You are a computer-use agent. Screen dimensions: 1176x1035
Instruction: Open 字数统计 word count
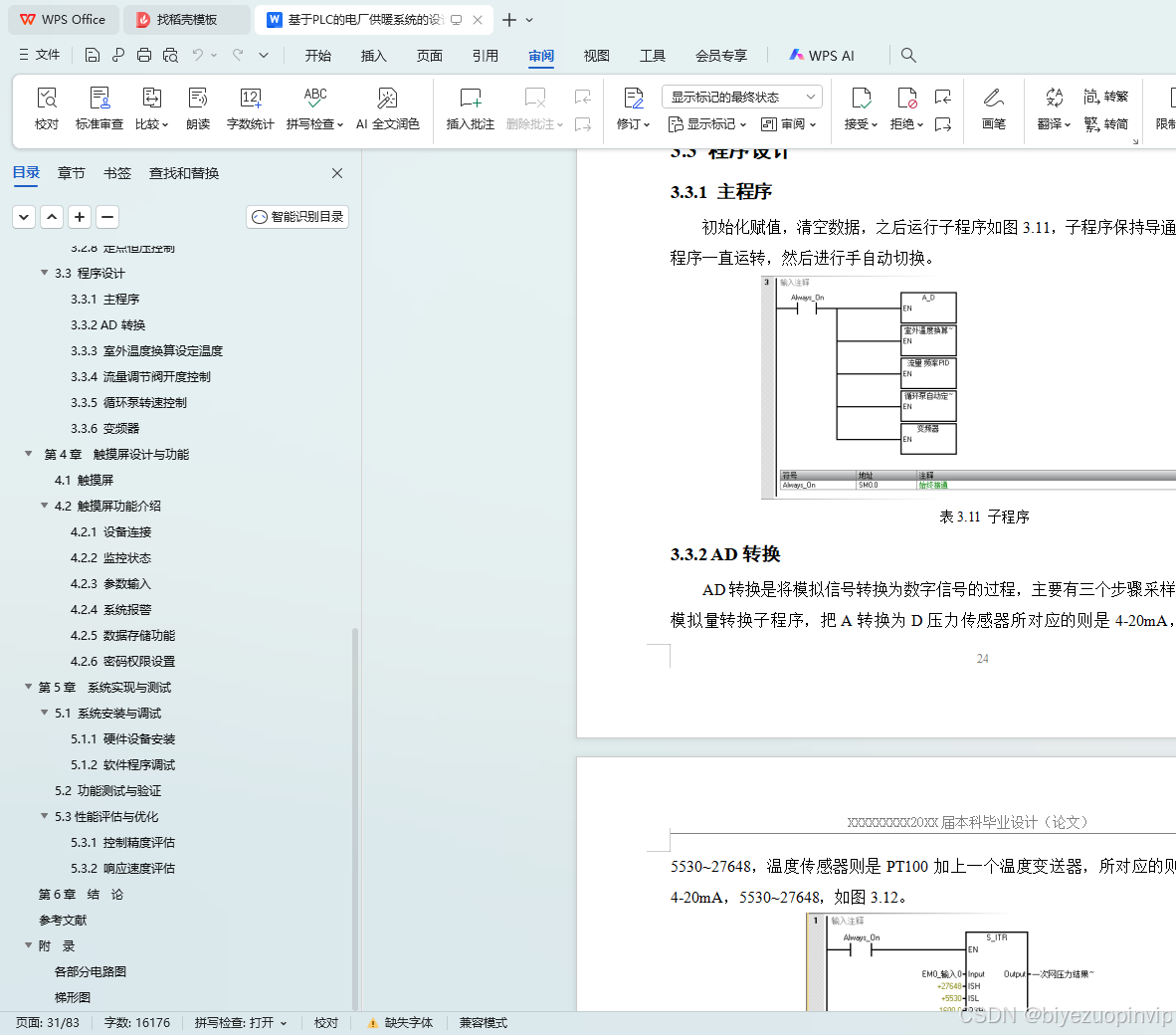[x=251, y=108]
